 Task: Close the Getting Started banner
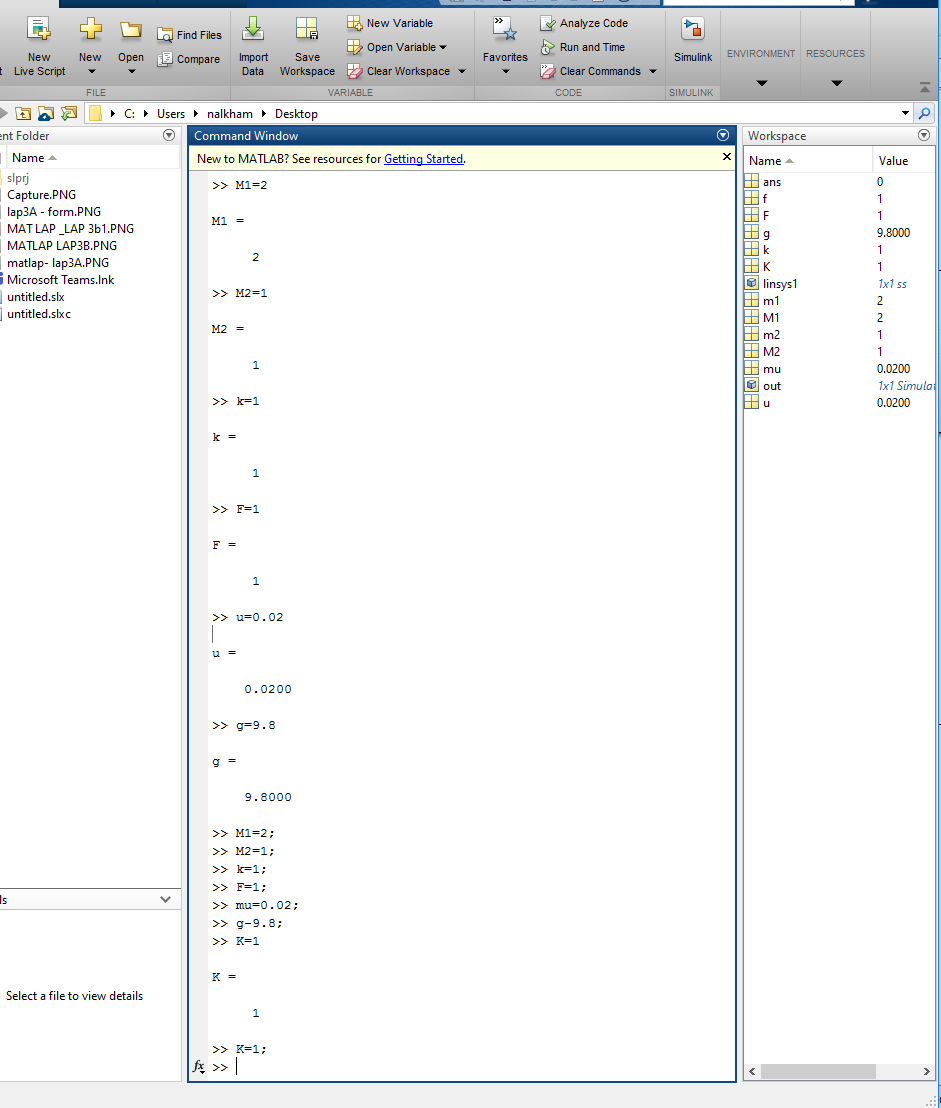click(x=726, y=157)
